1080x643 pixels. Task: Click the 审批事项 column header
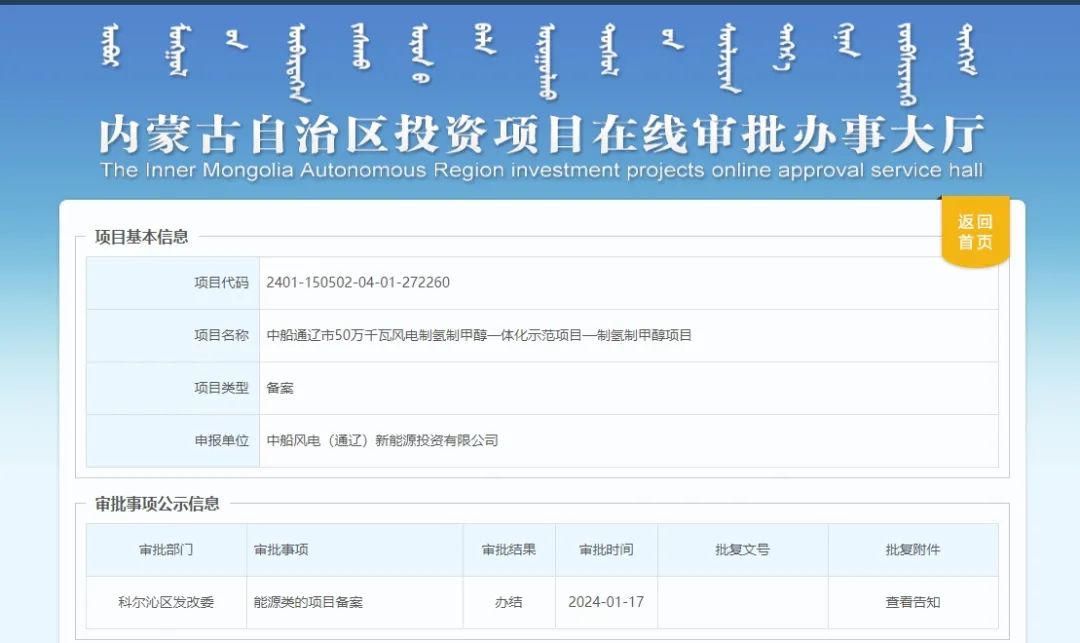coord(281,550)
